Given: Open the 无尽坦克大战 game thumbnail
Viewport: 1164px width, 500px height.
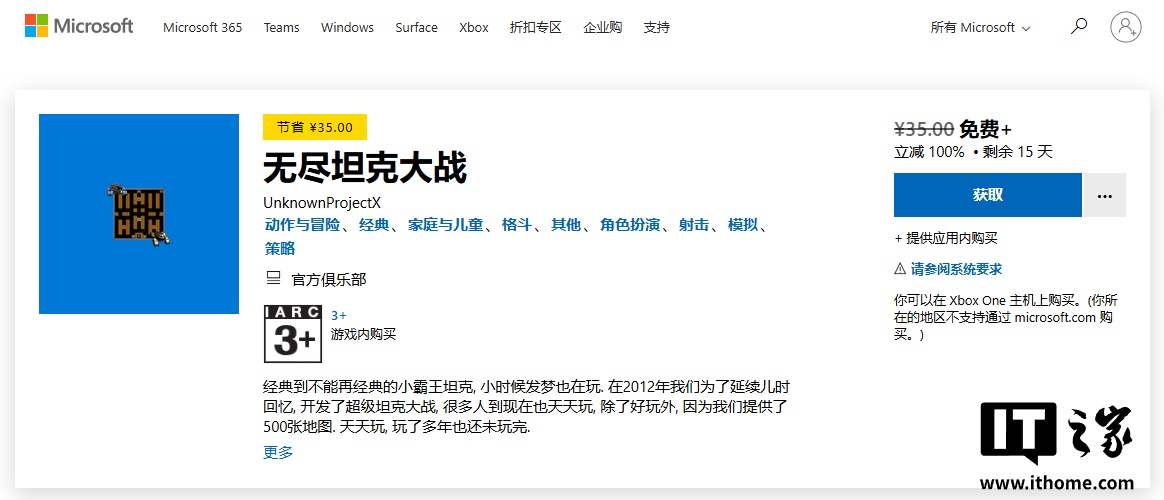Looking at the screenshot, I should click(139, 214).
